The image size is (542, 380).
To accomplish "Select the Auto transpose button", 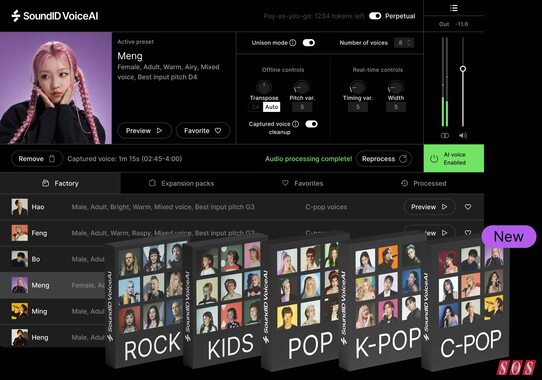I will click(271, 107).
